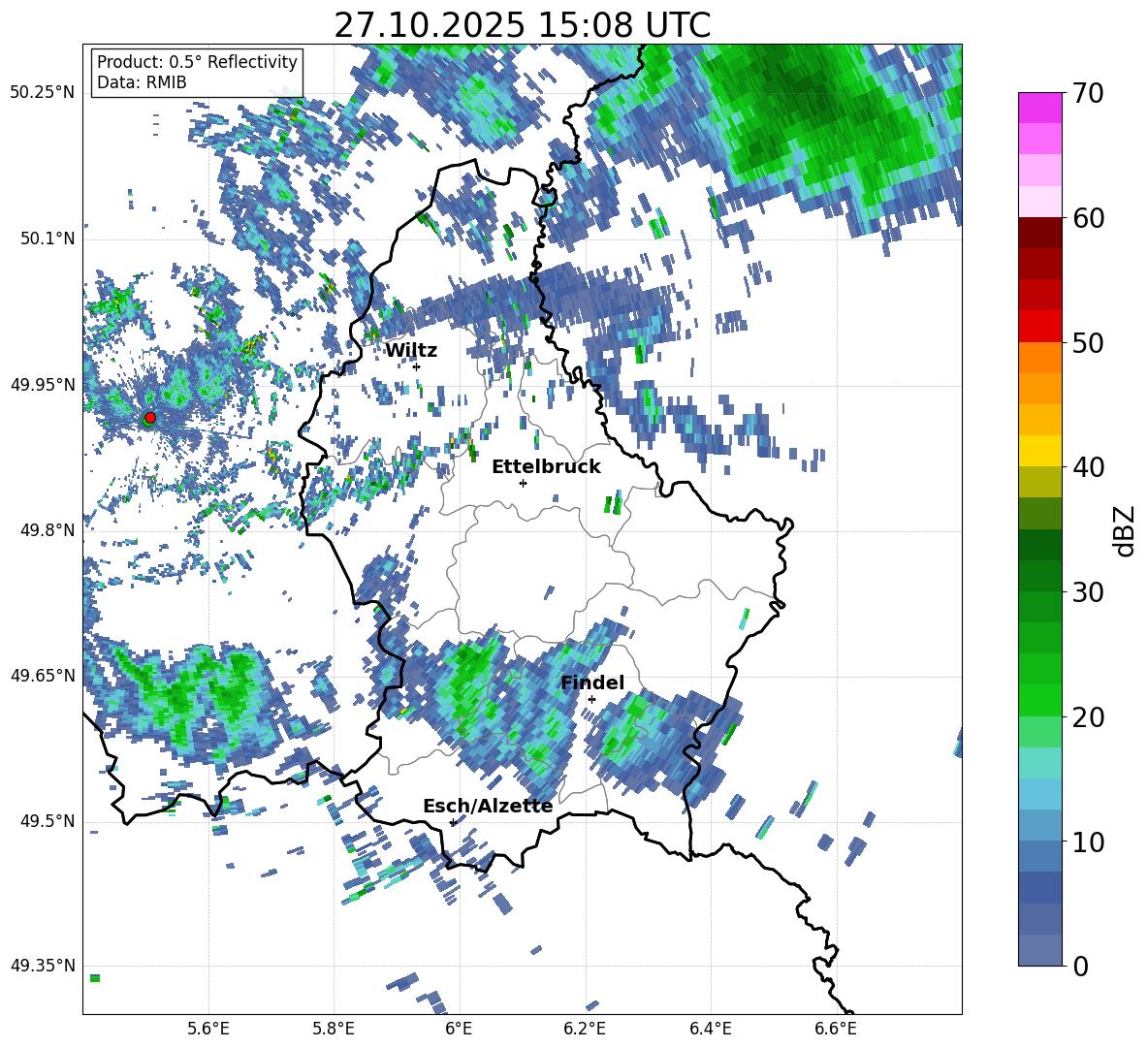Viewport: 1148px width, 1048px height.
Task: Click the title '27.10.2025 15:08 UTC'
Action: 522,25
